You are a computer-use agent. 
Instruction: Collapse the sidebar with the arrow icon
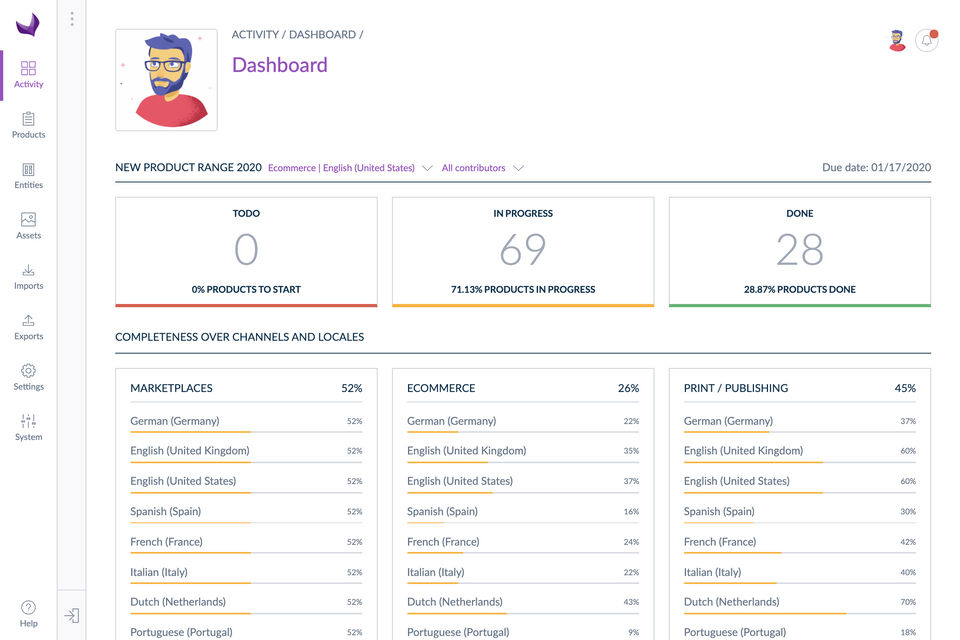pos(72,616)
